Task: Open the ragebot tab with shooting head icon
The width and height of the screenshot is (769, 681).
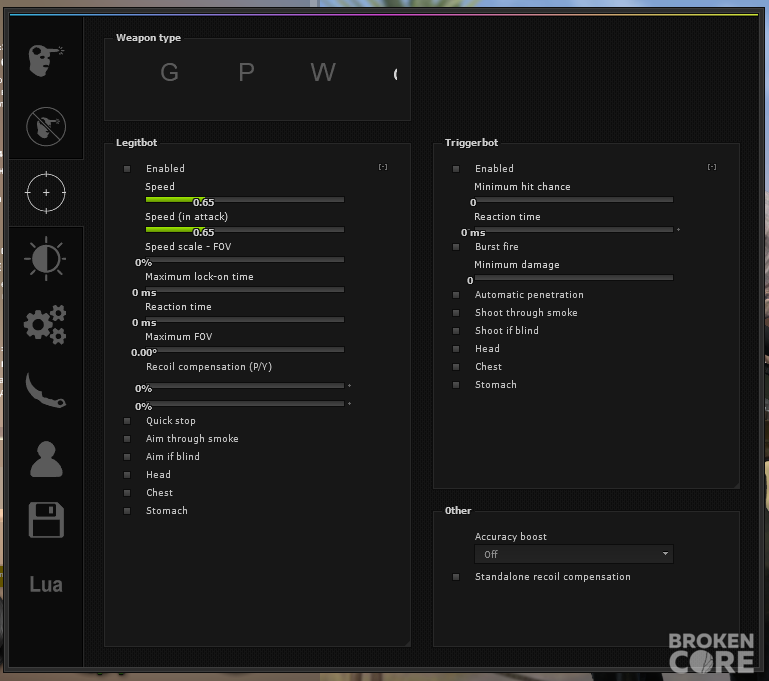Action: coord(46,60)
